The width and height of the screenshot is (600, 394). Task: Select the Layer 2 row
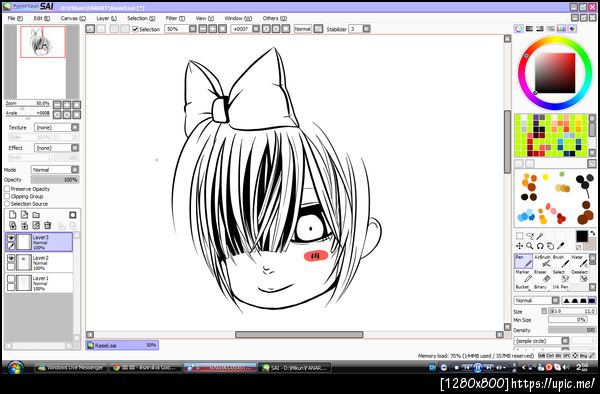point(39,262)
